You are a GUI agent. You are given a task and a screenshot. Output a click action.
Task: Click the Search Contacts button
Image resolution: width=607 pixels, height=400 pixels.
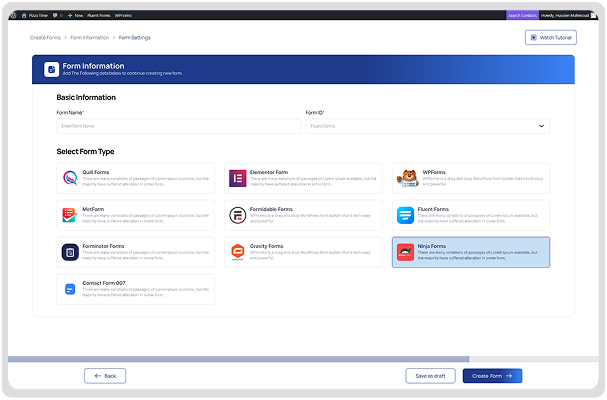coord(522,15)
